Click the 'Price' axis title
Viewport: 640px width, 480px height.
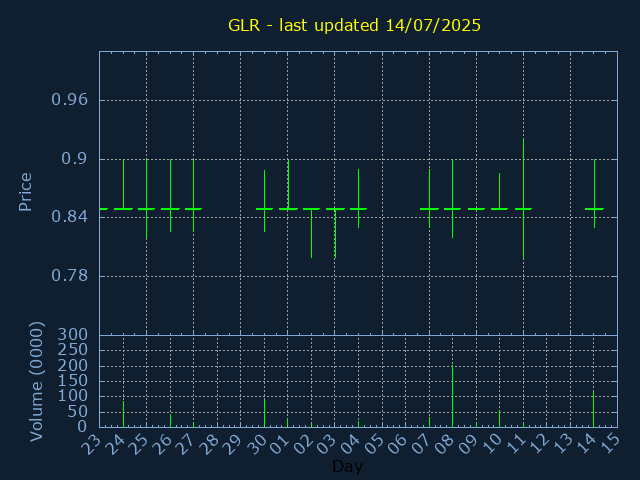[25, 192]
